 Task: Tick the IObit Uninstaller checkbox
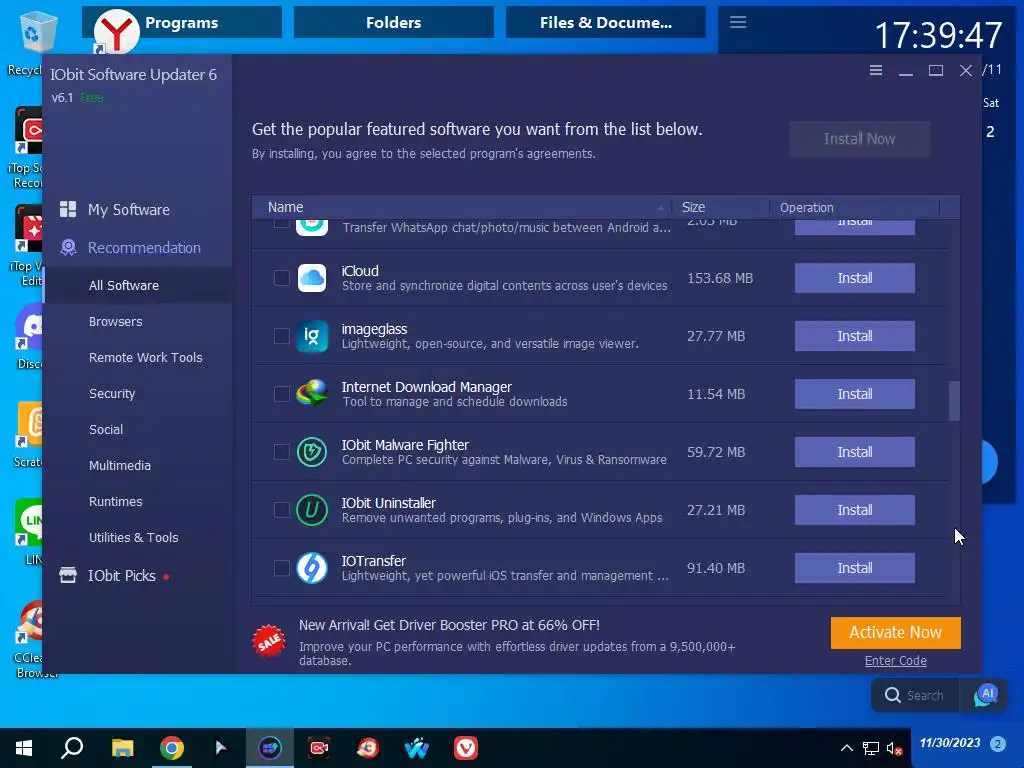click(281, 510)
